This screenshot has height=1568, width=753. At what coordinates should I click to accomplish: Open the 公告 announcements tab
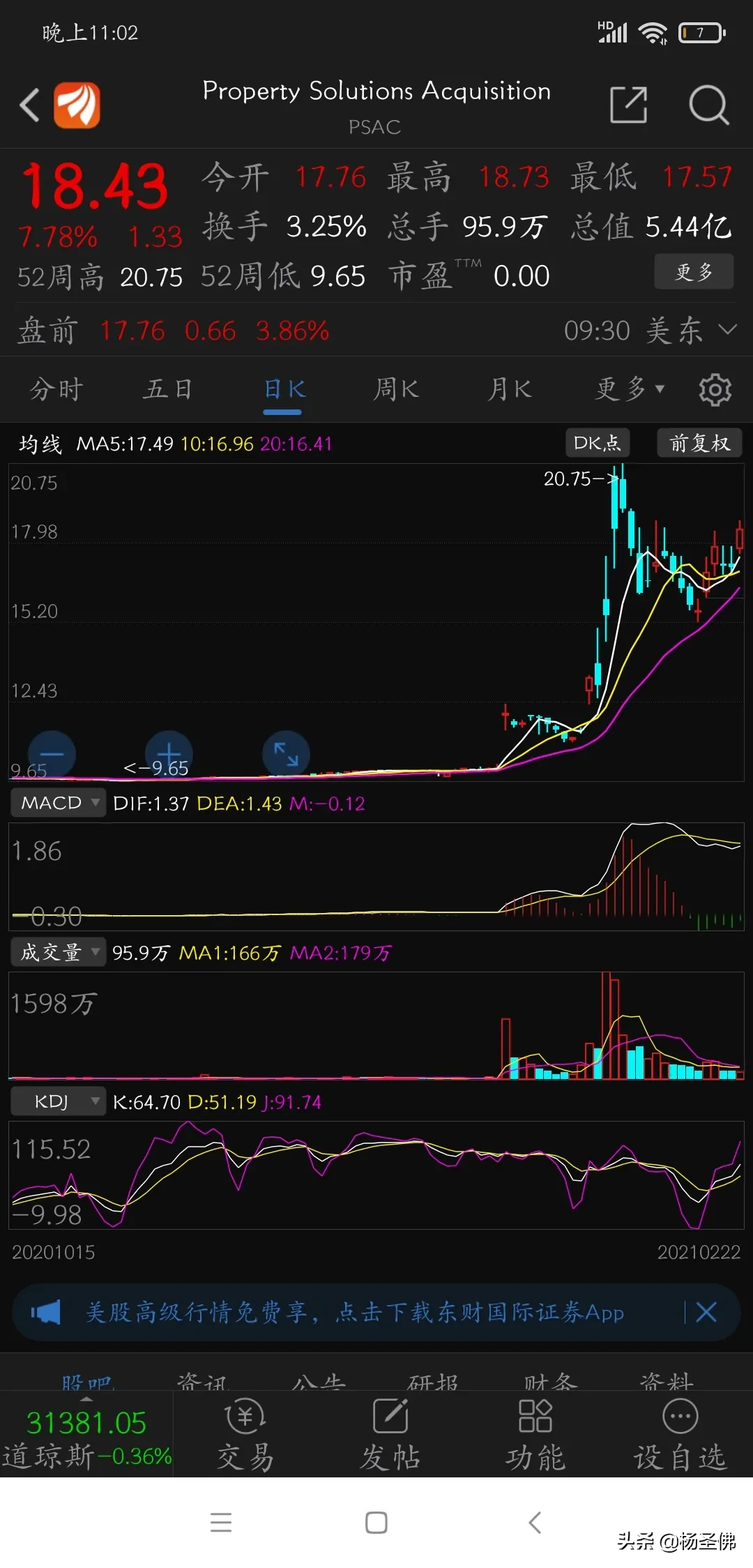(318, 1382)
